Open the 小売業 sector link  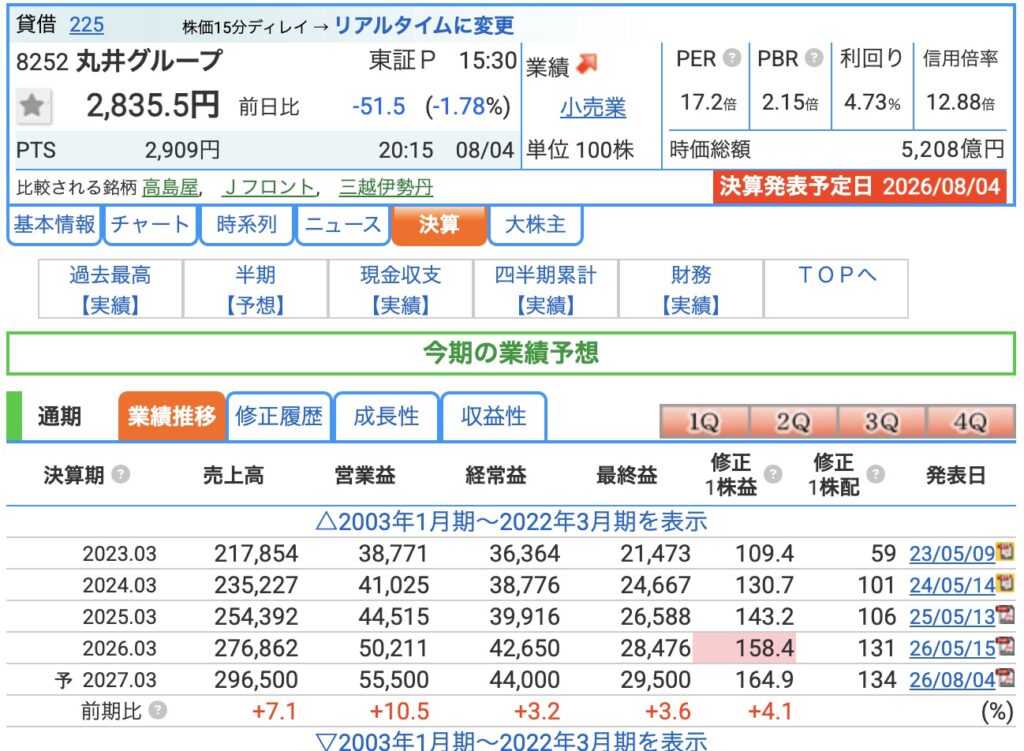pyautogui.click(x=593, y=107)
